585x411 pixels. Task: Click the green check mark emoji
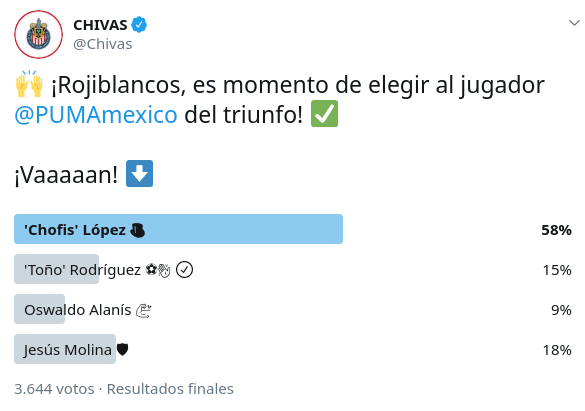click(x=325, y=114)
